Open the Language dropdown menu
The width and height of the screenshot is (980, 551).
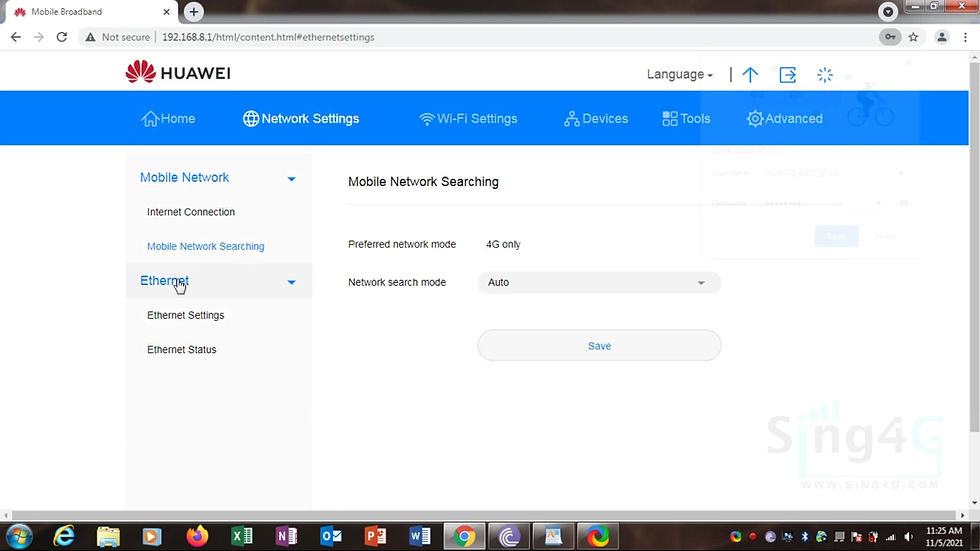[679, 74]
